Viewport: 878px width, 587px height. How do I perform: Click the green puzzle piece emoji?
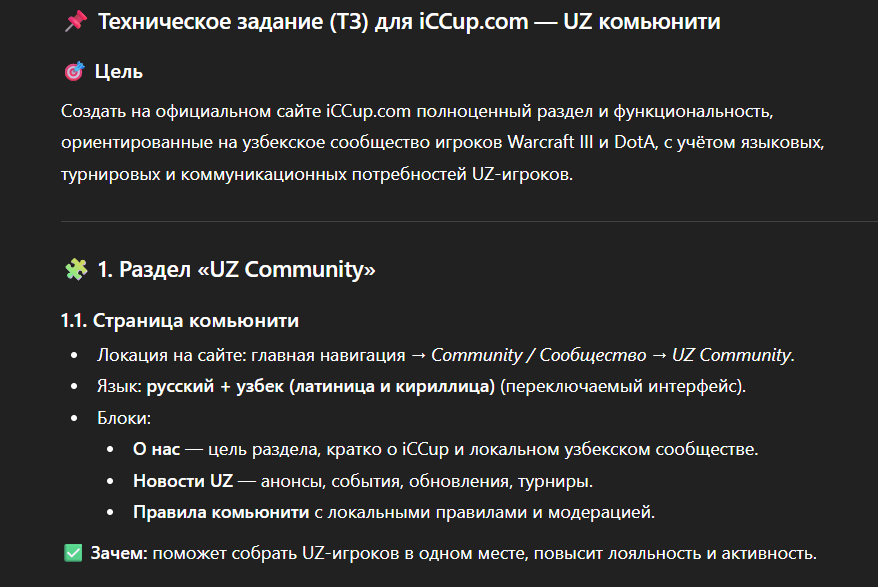click(74, 269)
